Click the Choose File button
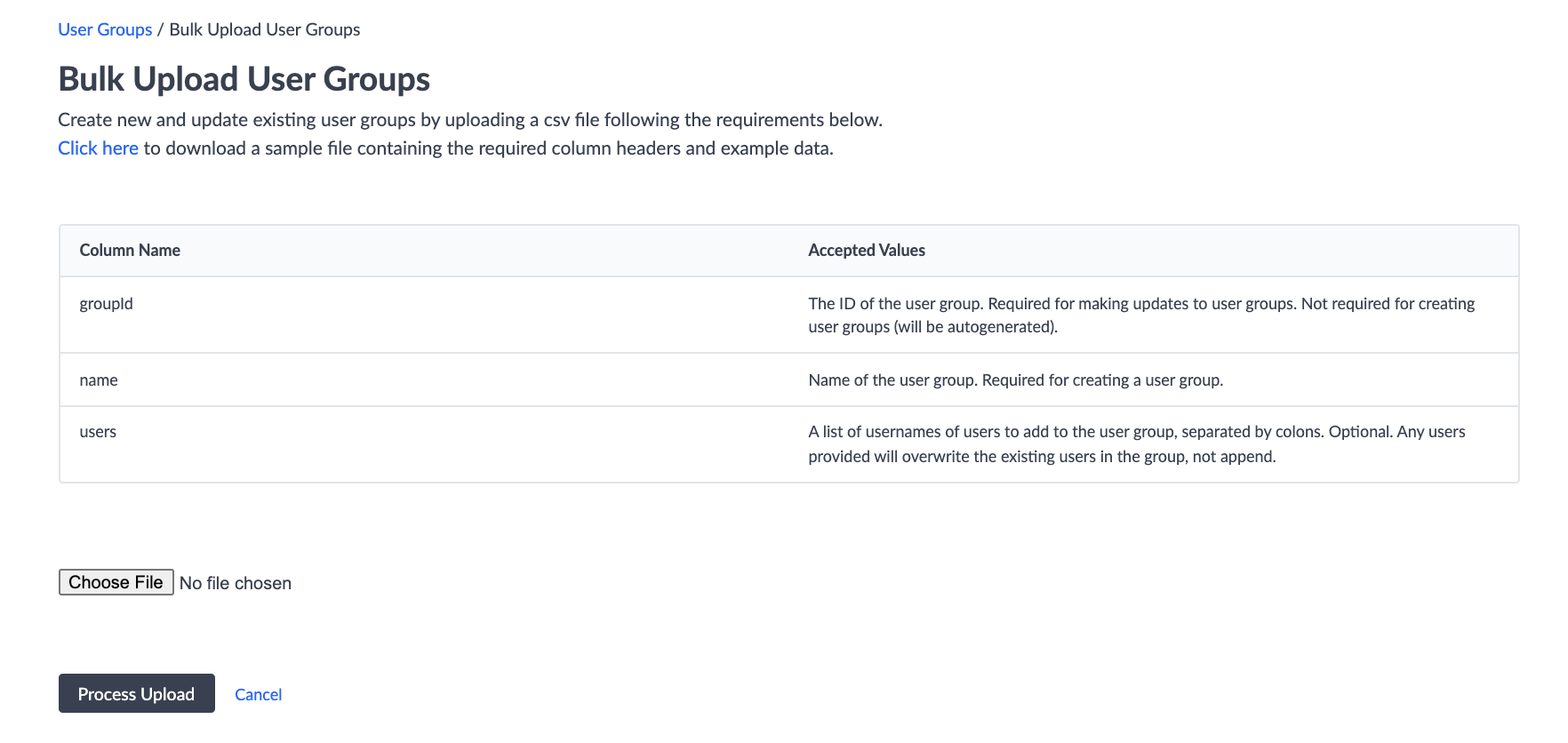Viewport: 1568px width, 743px height. (116, 582)
